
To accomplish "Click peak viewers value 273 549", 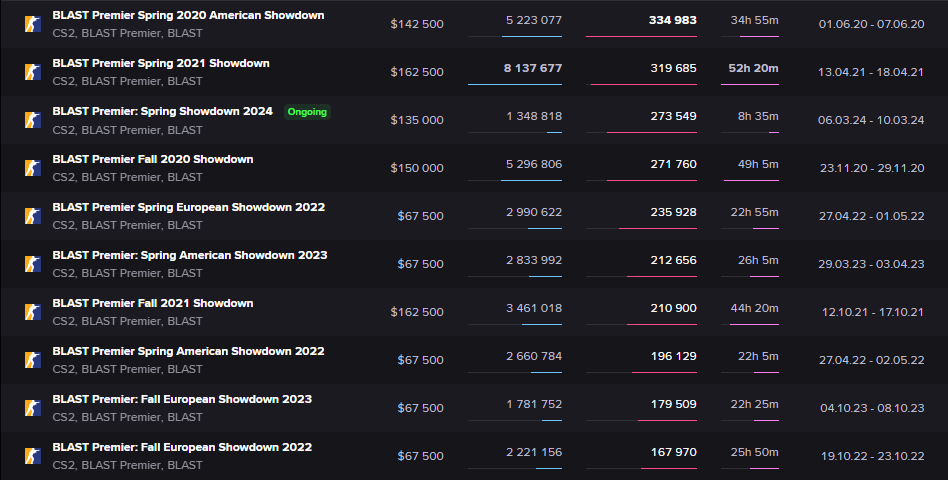I will click(674, 116).
